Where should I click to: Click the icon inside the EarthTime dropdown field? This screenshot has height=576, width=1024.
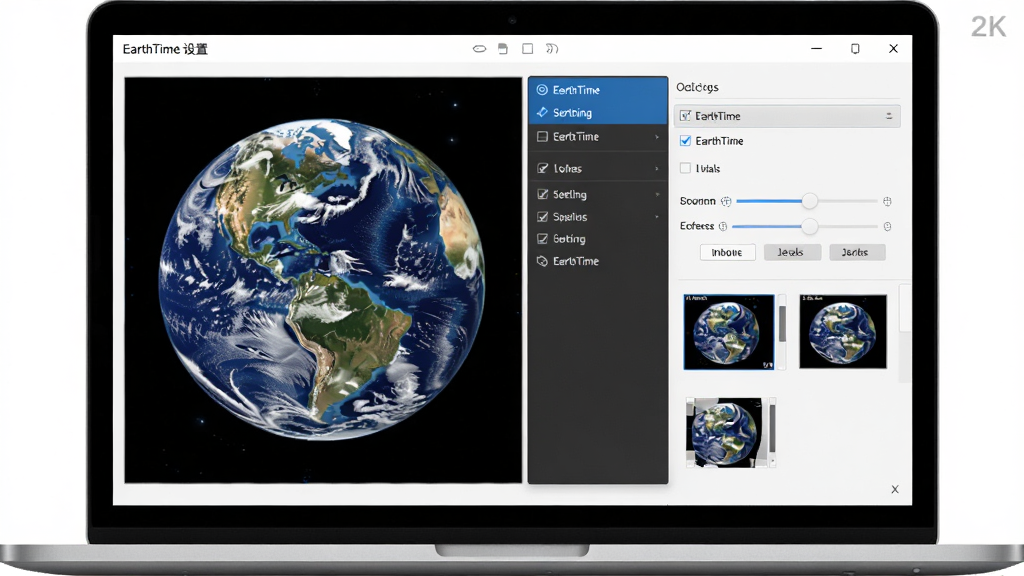(x=685, y=116)
